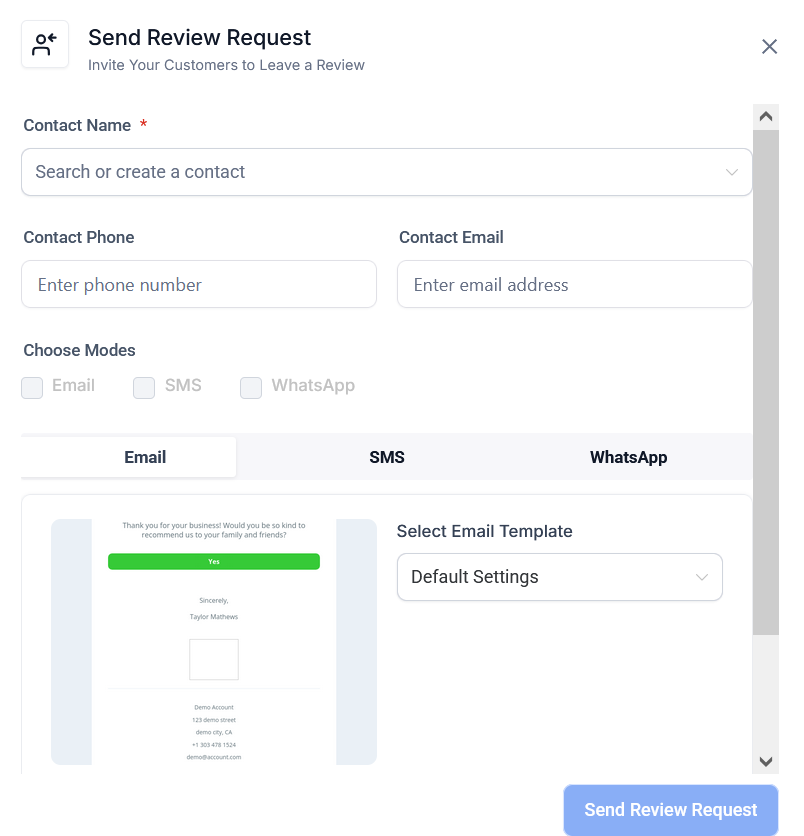
Task: Check the WhatsApp mode checkbox
Action: [251, 387]
